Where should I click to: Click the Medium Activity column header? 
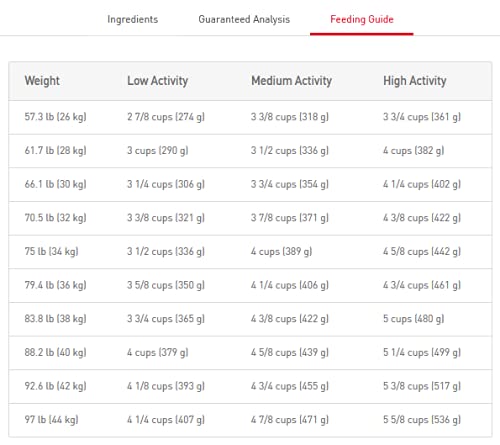[x=291, y=81]
